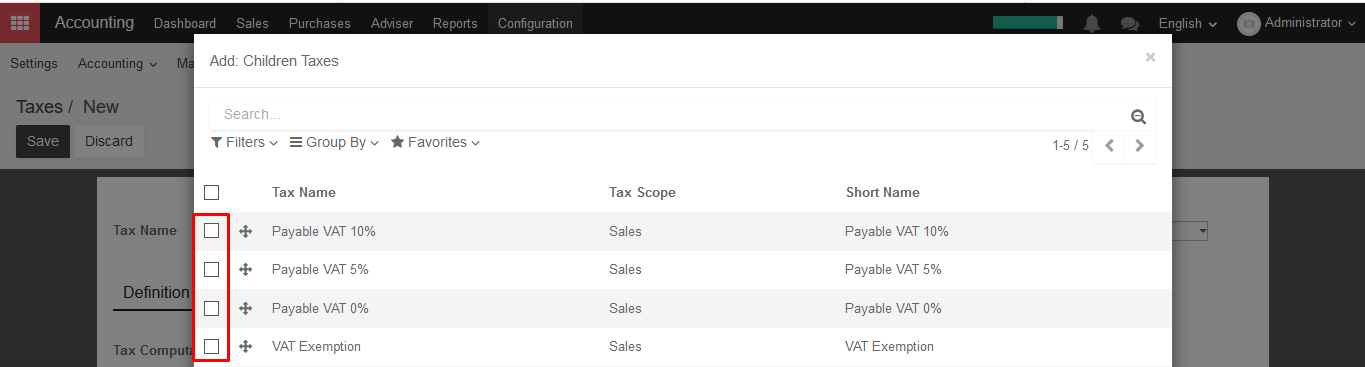Viewport: 1365px width, 367px height.
Task: Open the Reports menu
Action: click(455, 23)
